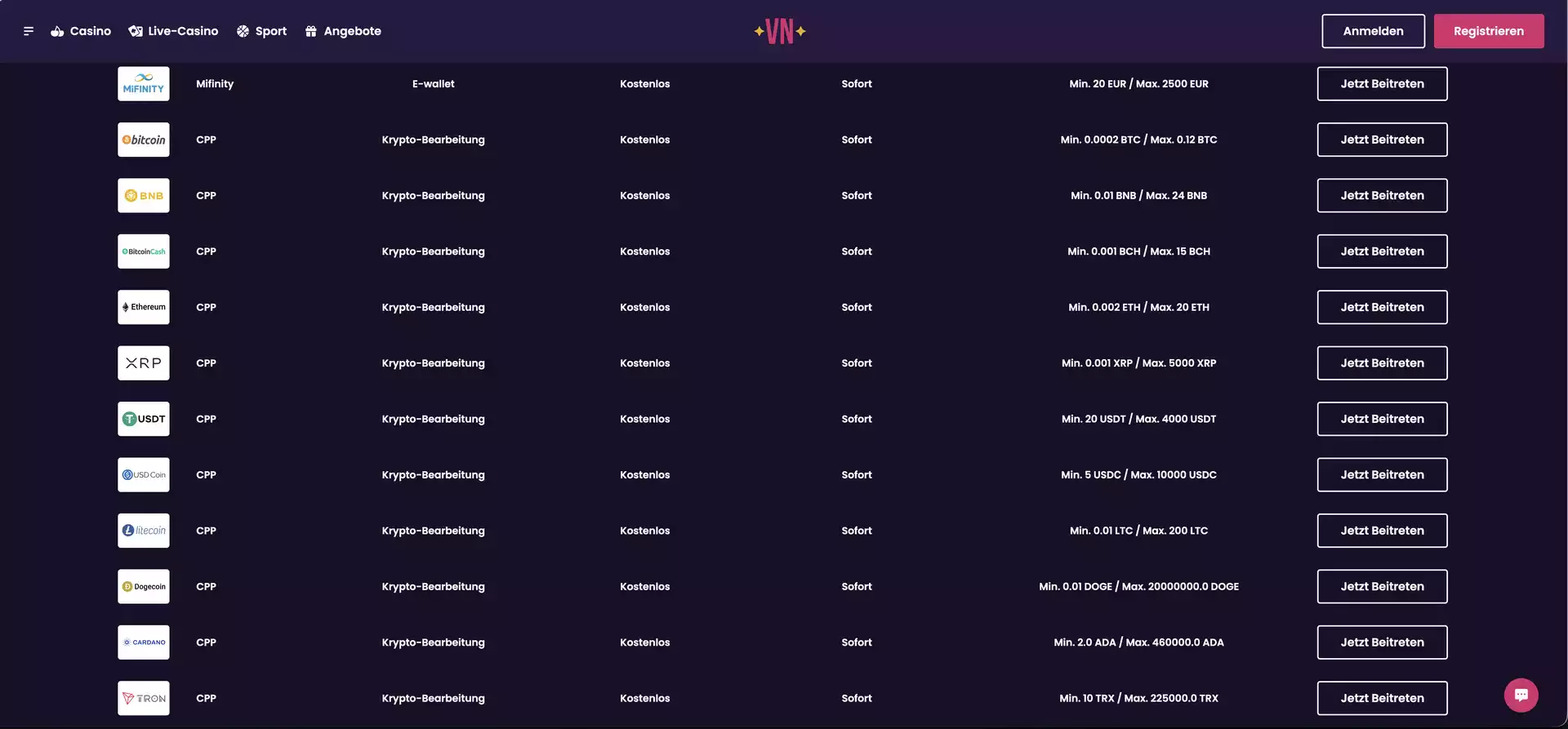Click the XRP payment logo
Viewport: 1568px width, 729px height.
tap(144, 363)
